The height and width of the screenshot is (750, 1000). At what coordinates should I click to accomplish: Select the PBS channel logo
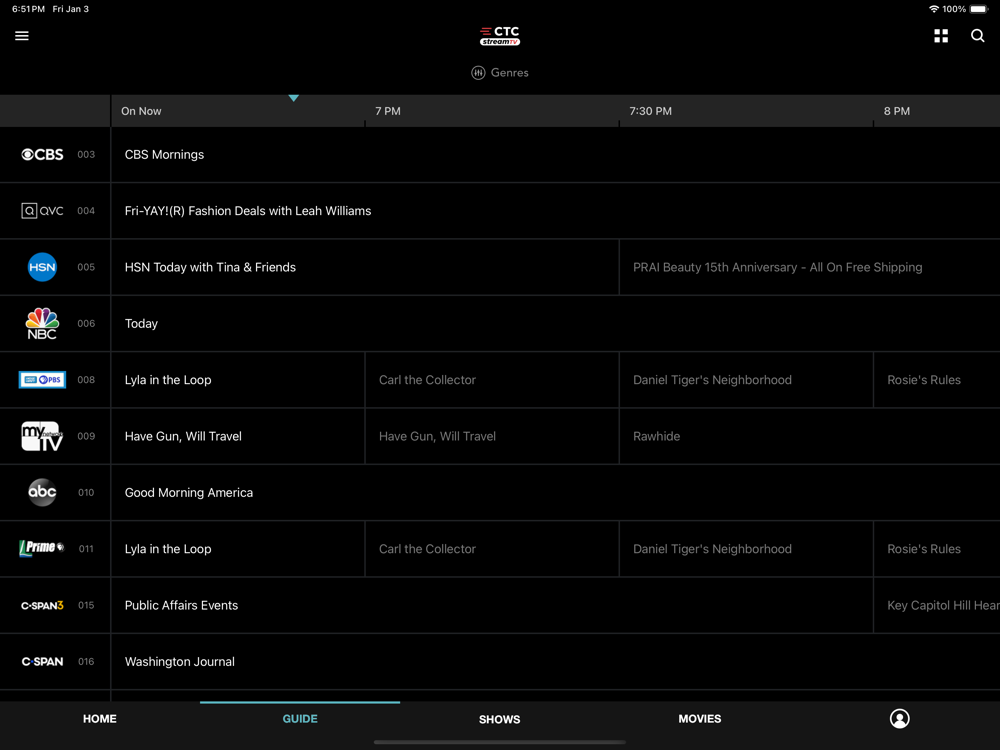(x=42, y=379)
